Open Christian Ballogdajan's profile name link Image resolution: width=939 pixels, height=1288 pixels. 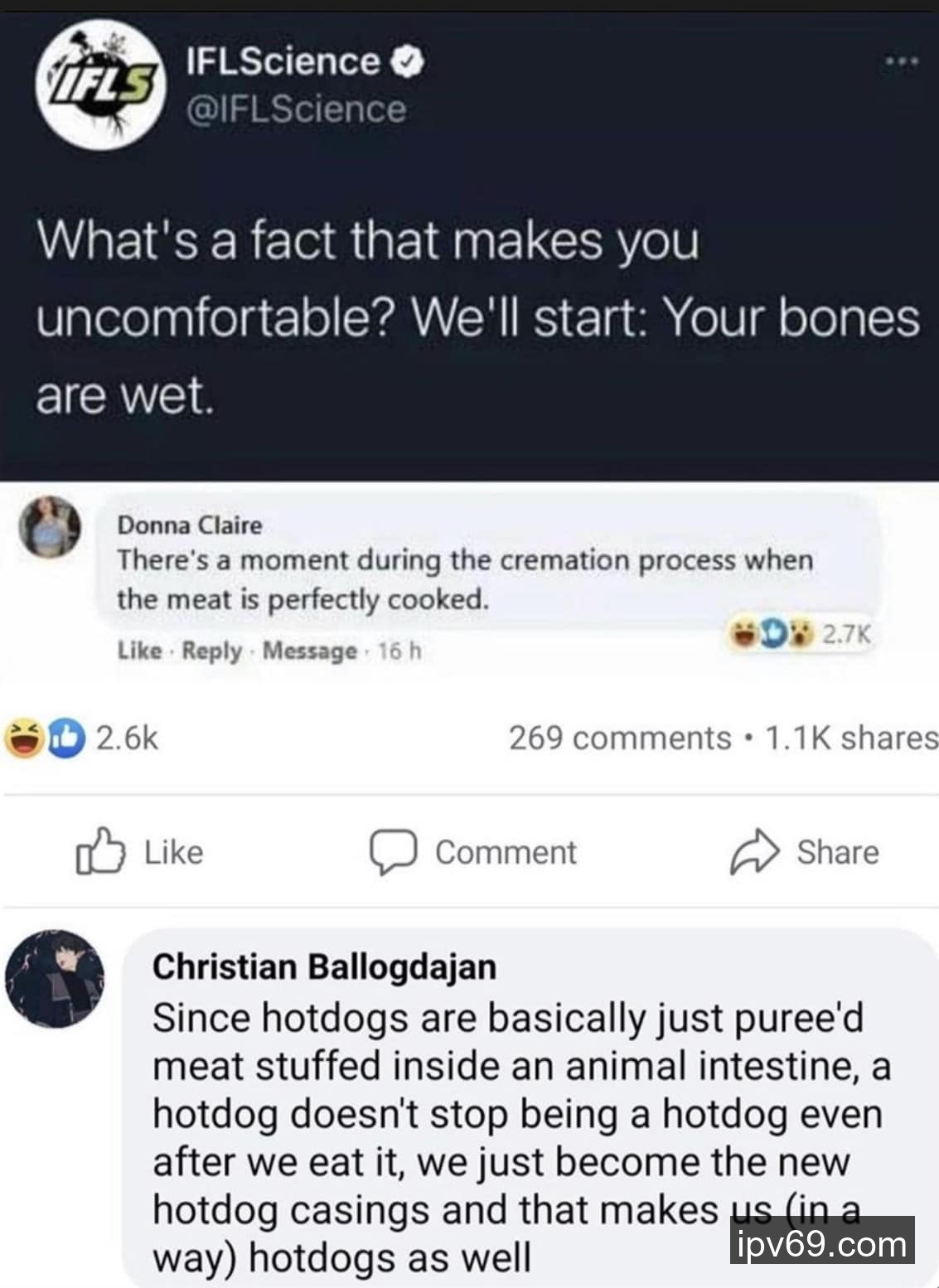324,966
